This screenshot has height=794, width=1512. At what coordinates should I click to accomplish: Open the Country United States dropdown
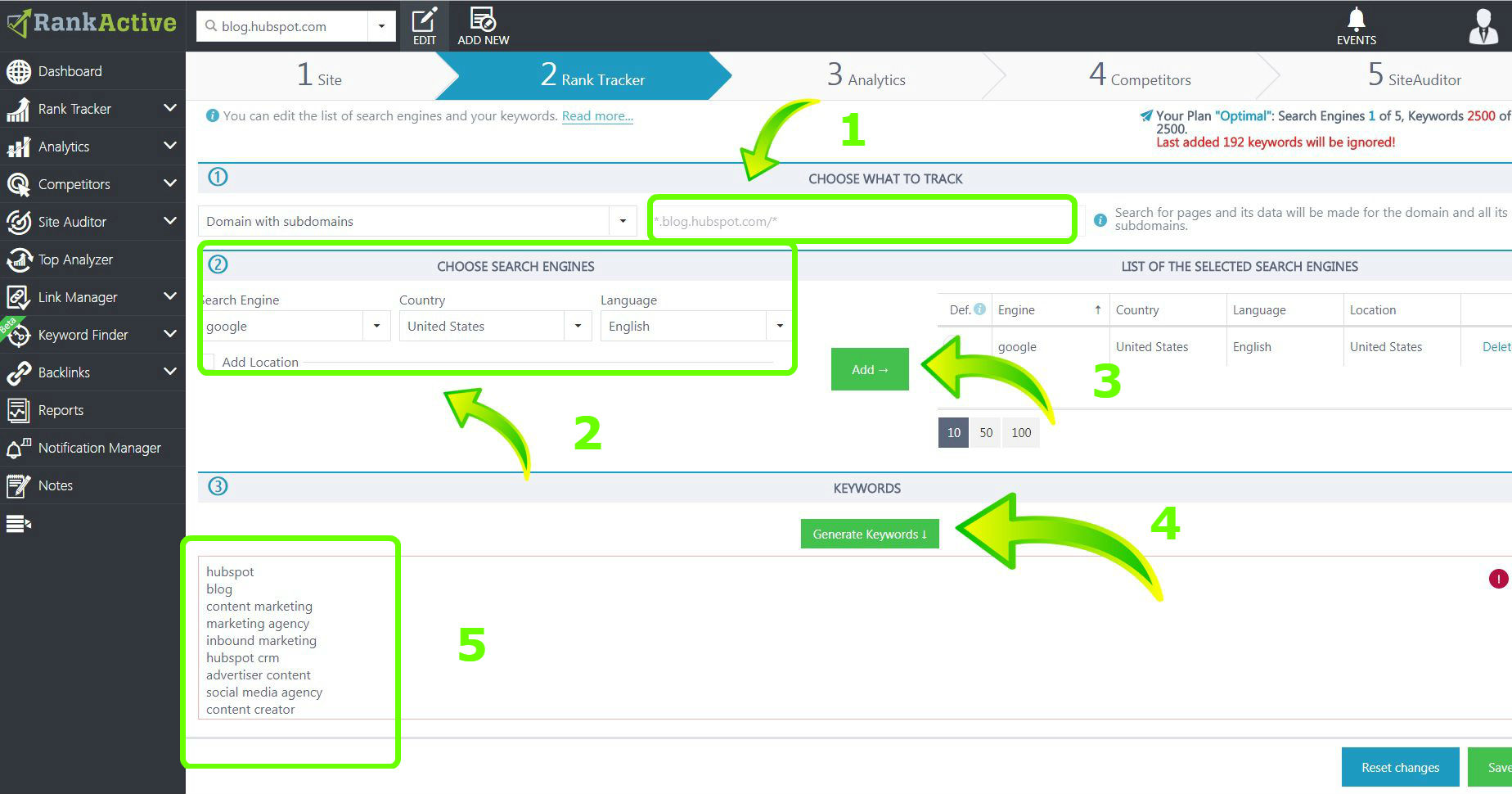(x=578, y=326)
